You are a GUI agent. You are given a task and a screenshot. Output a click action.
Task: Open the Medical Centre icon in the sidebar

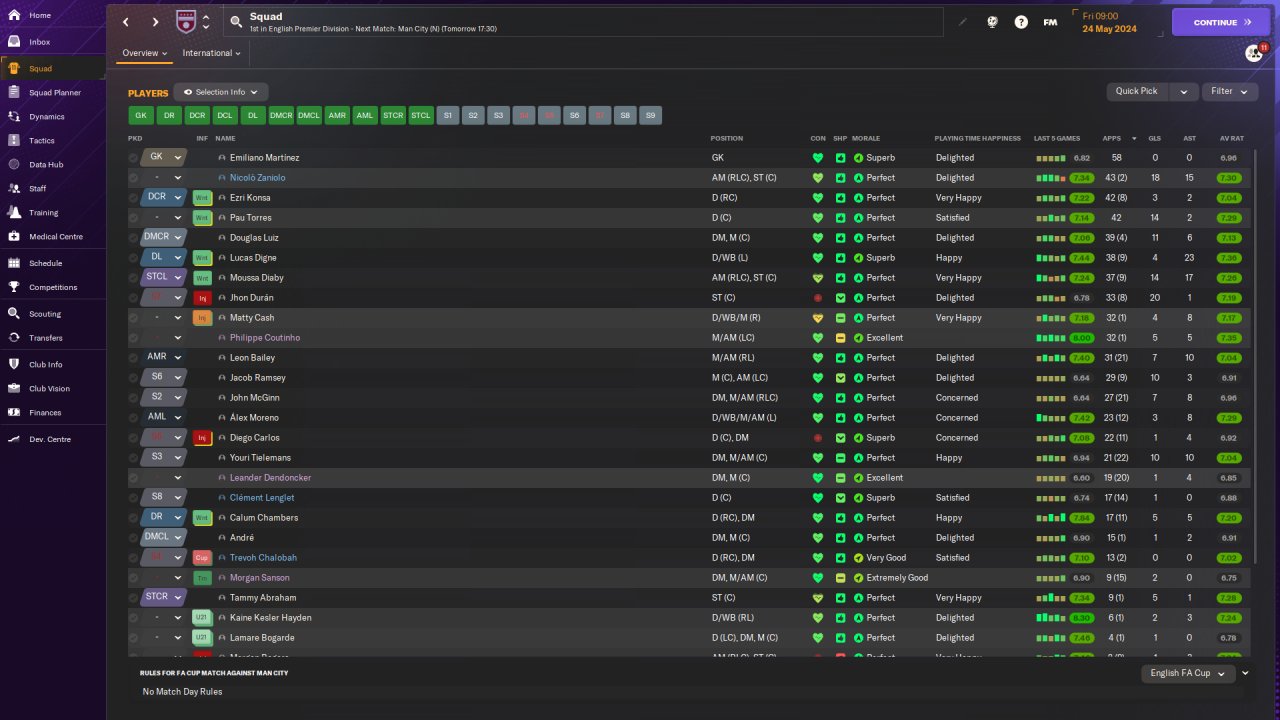click(14, 237)
